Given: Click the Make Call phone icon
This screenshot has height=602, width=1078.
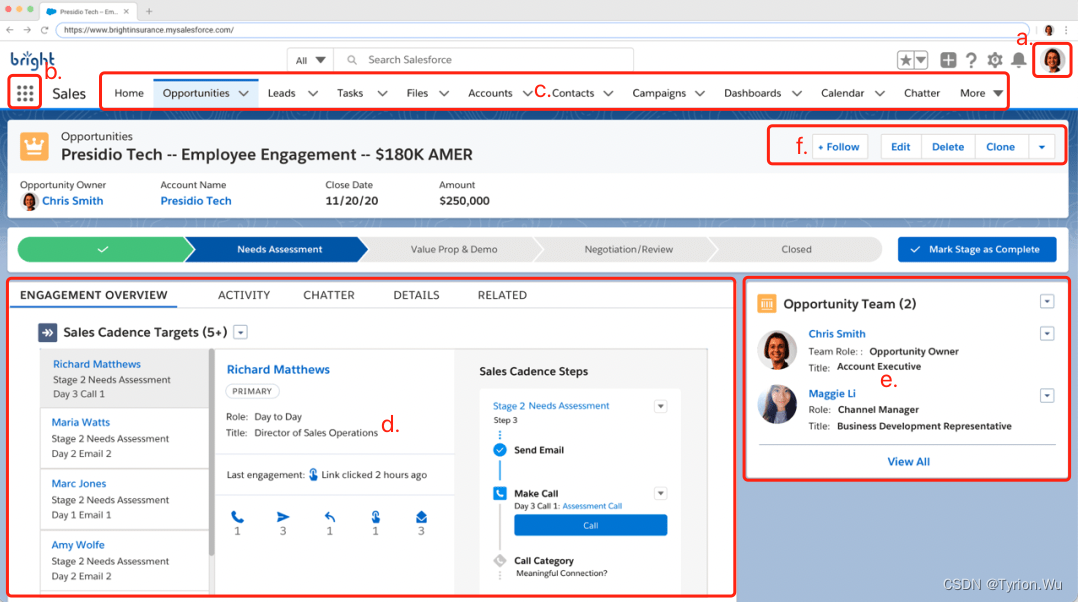Looking at the screenshot, I should click(x=500, y=493).
